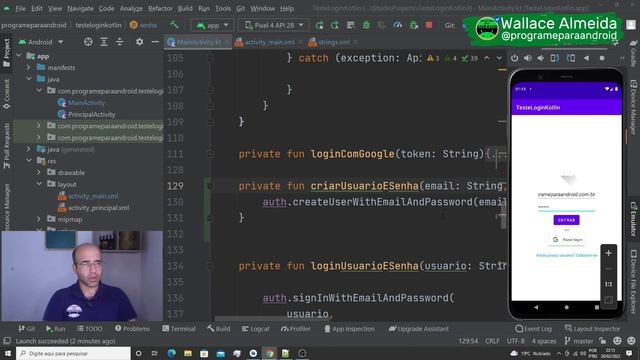
Task: Click emulator rotate left icon
Action: pos(555,58)
